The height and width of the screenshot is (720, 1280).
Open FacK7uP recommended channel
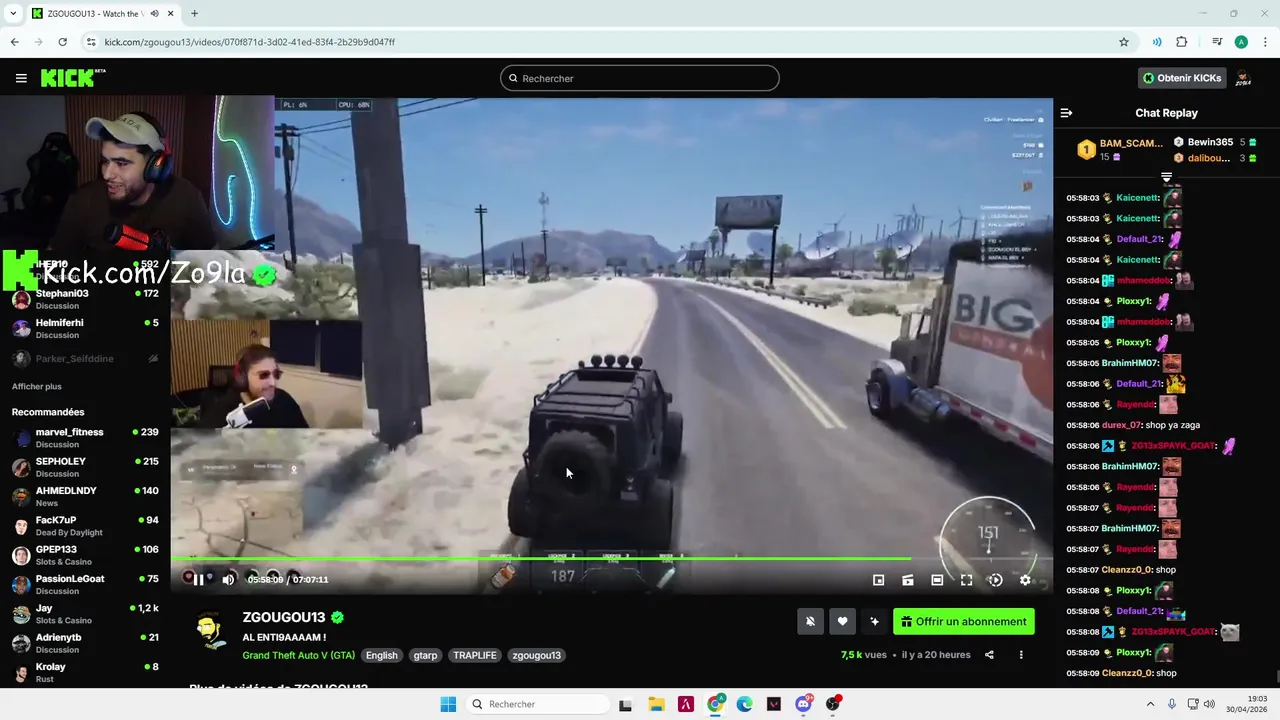85,525
